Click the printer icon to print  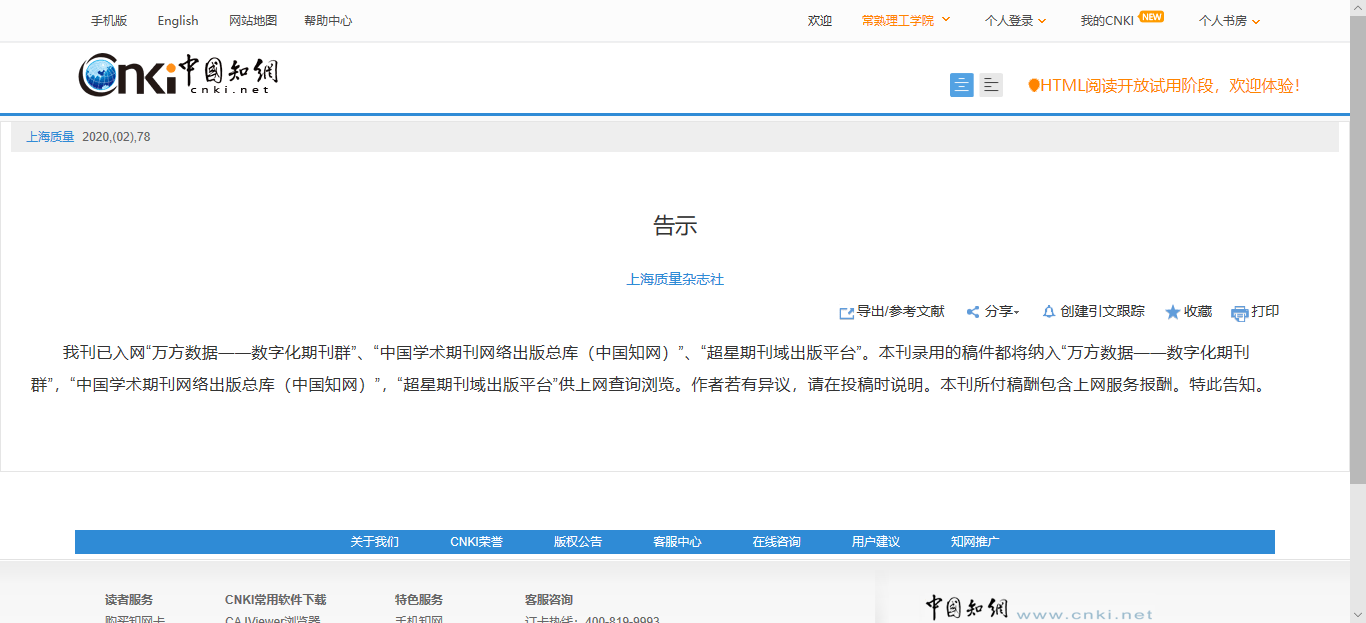click(1240, 313)
